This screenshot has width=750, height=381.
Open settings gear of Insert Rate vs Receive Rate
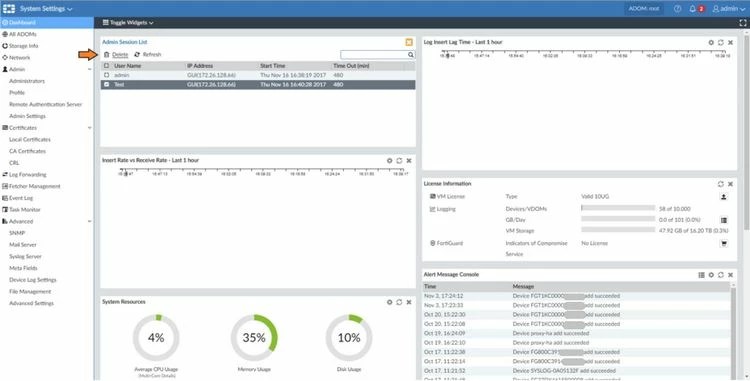pos(390,161)
